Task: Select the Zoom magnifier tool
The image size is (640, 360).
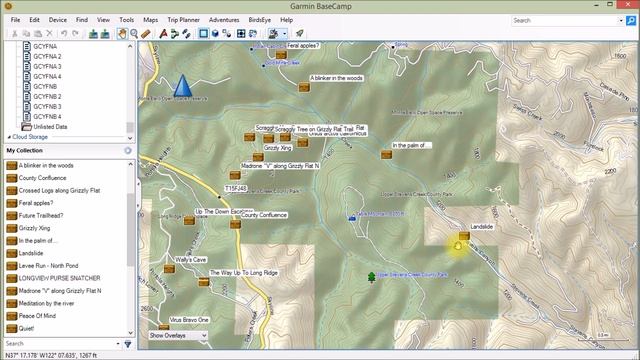Action: pos(134,34)
